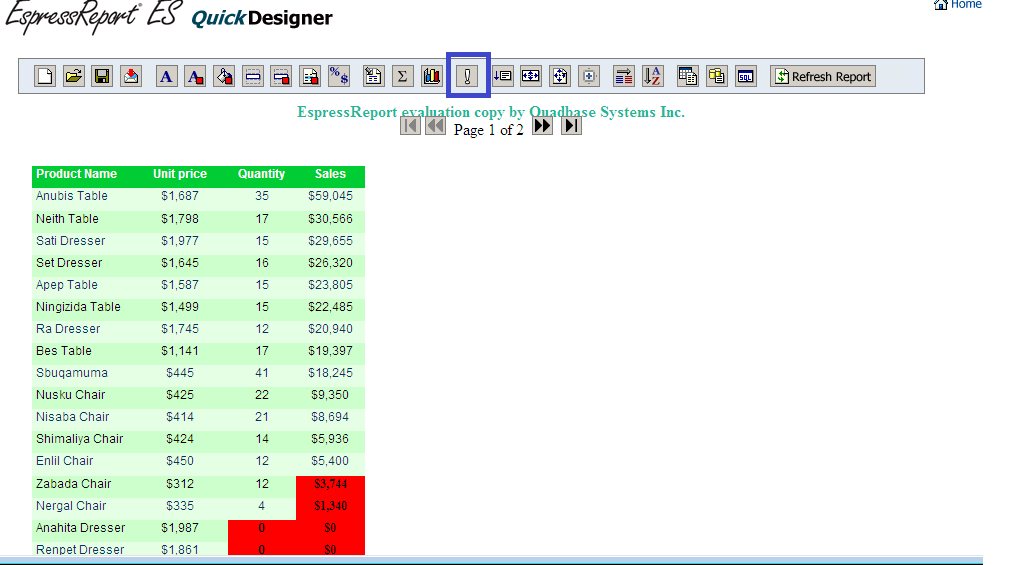Click the $30,566 sales value
Screen dimensions: 1017x565
pos(330,219)
